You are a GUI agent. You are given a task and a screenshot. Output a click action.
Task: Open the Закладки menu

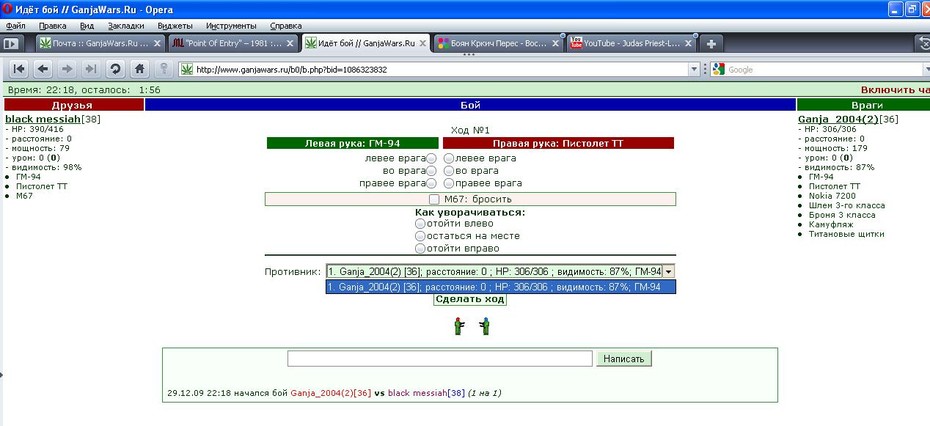coord(126,26)
